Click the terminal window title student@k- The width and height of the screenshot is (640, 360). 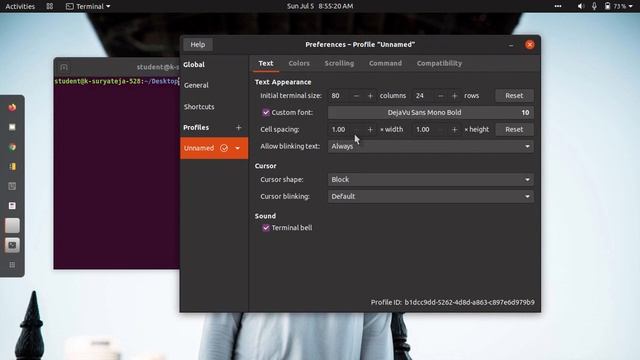(158, 67)
